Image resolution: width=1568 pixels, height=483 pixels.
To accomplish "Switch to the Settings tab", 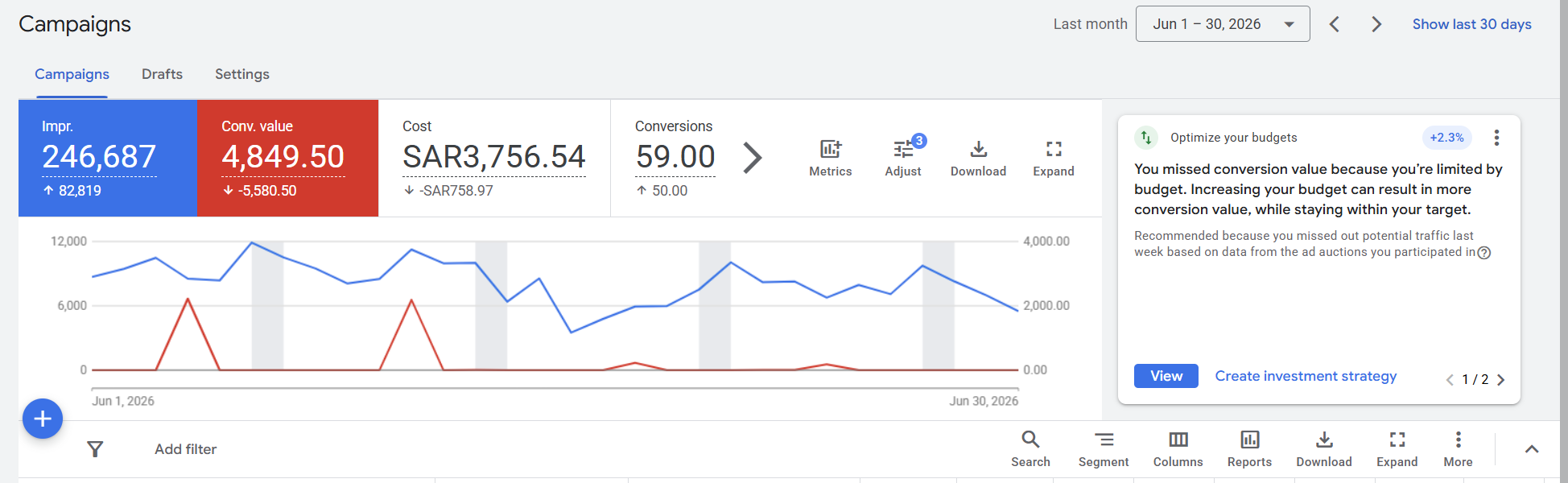I will [242, 74].
